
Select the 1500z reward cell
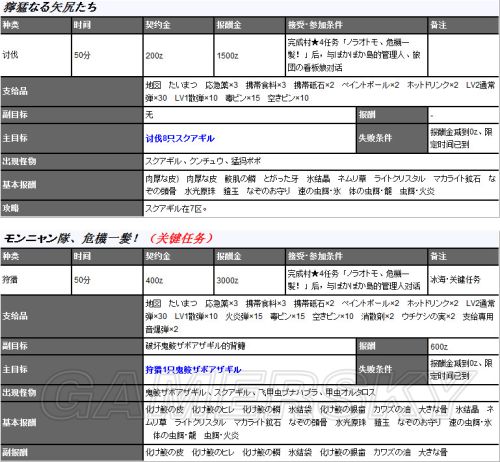[x=249, y=55]
